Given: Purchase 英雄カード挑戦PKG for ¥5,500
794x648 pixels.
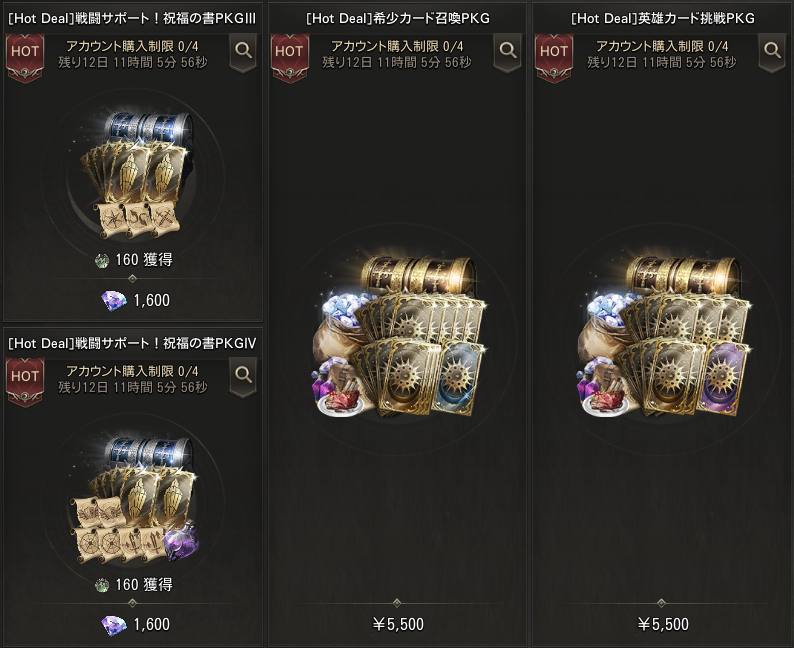Looking at the screenshot, I should coord(663,624).
